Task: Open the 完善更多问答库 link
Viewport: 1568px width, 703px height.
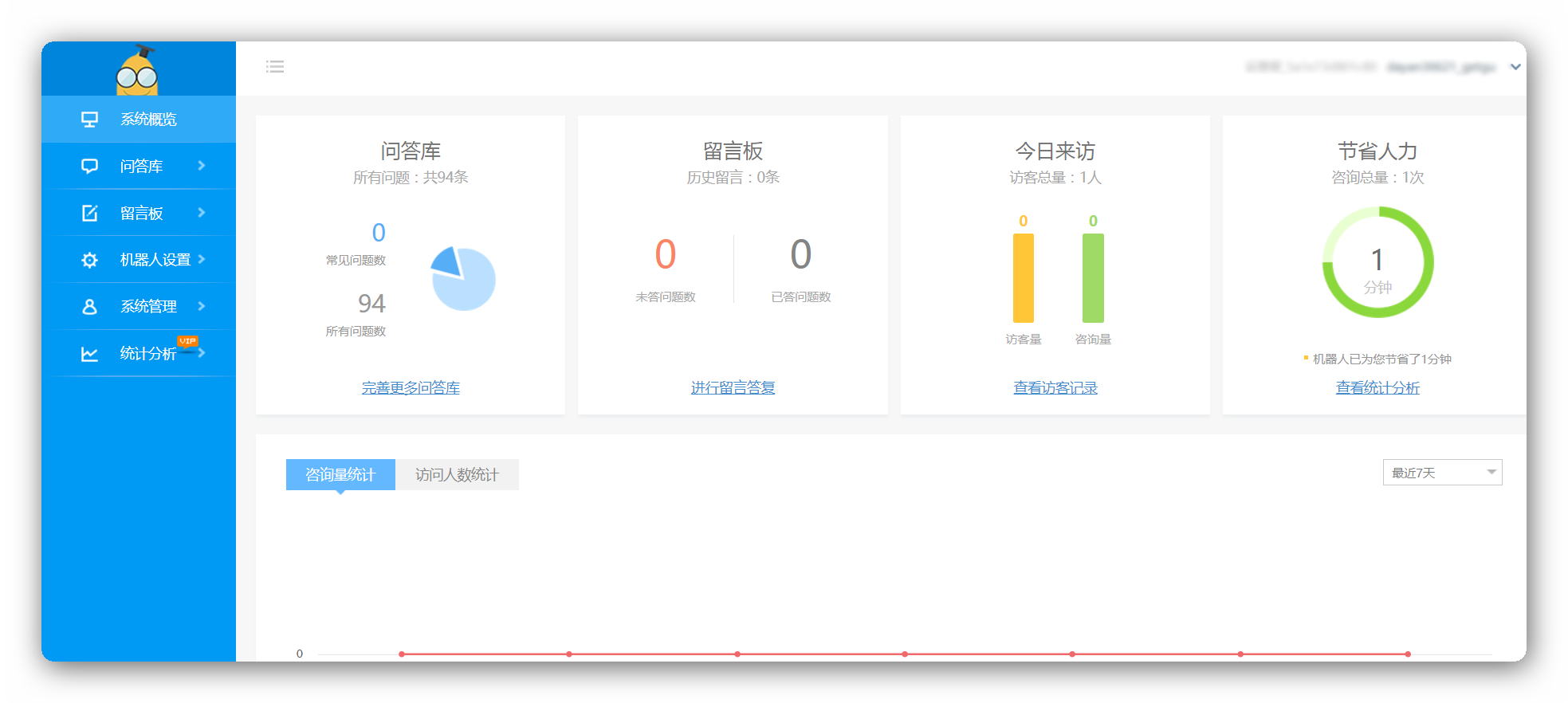Action: tap(411, 388)
